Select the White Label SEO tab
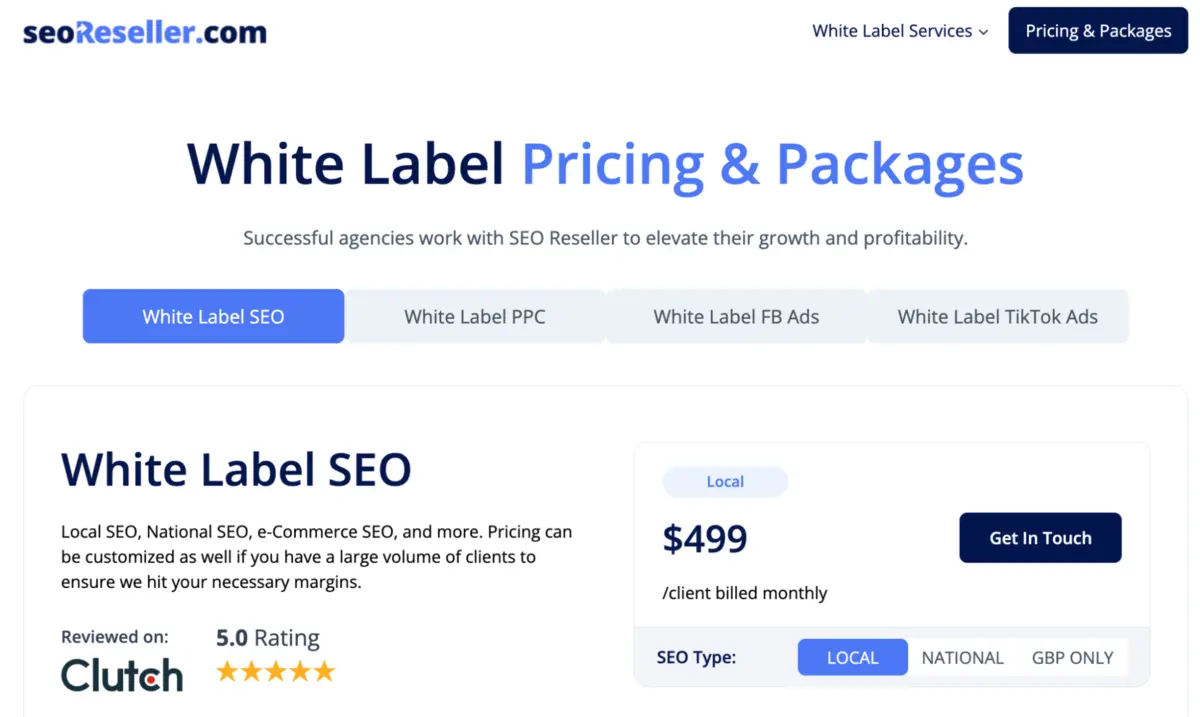Screen dimensions: 1200x717 pyautogui.click(x=213, y=316)
